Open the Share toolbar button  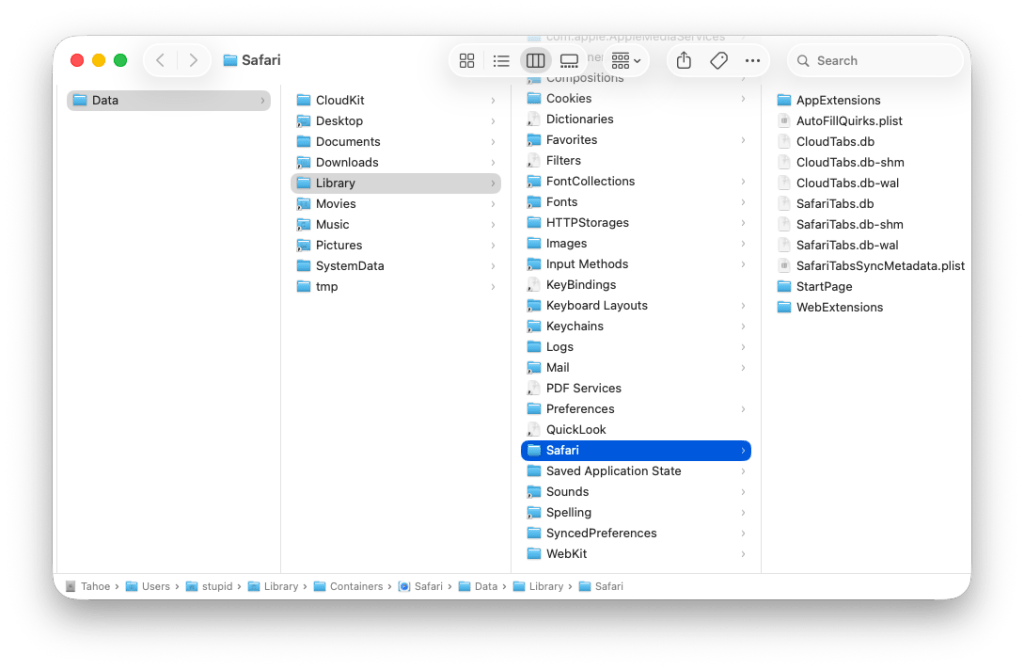point(684,61)
